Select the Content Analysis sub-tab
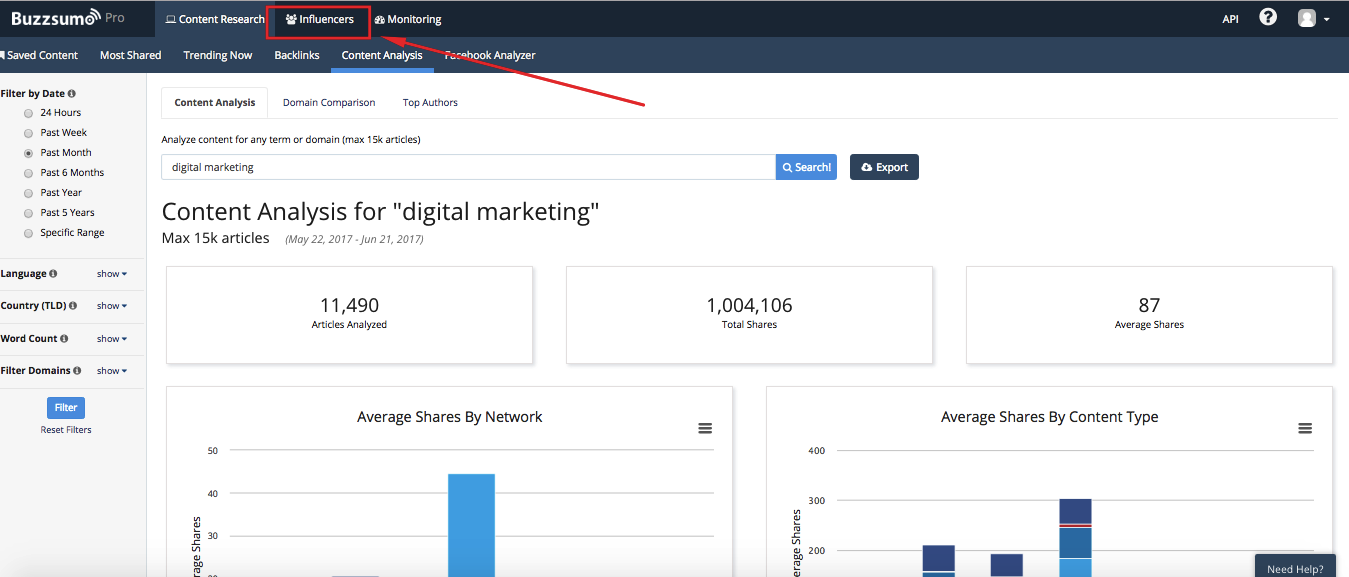This screenshot has width=1349, height=577. click(215, 102)
